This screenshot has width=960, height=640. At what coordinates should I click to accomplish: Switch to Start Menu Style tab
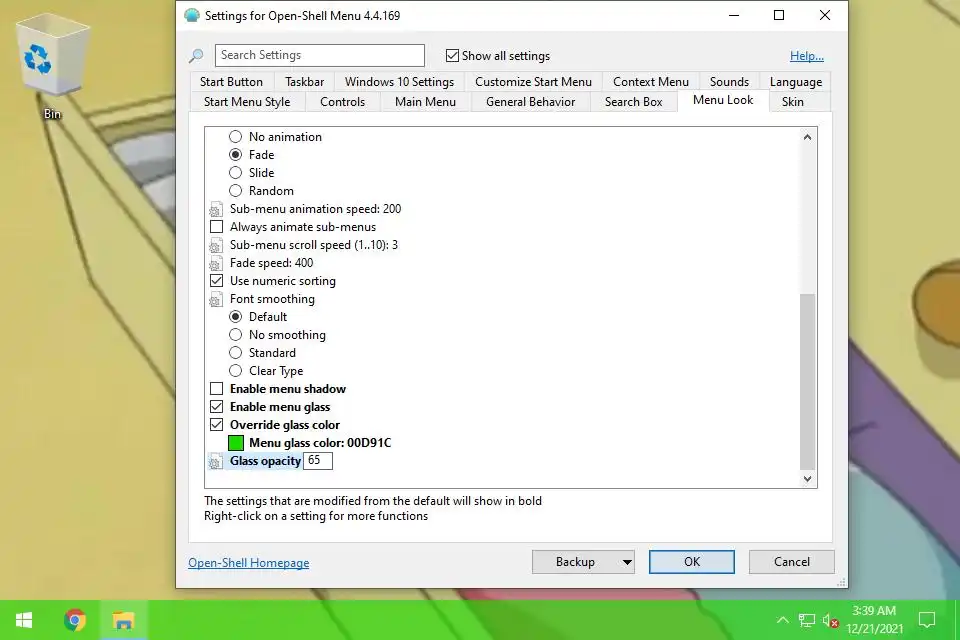(247, 102)
